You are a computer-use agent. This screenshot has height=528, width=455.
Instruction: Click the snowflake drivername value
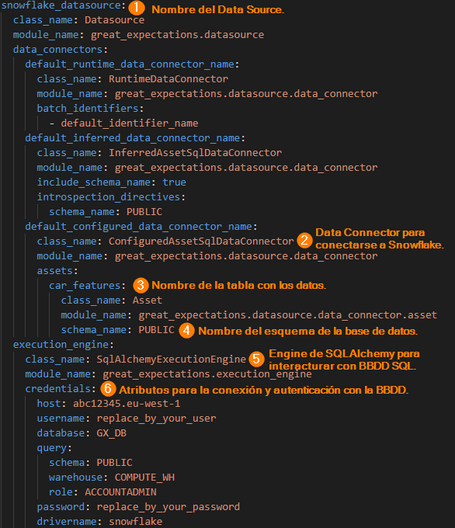(135, 522)
